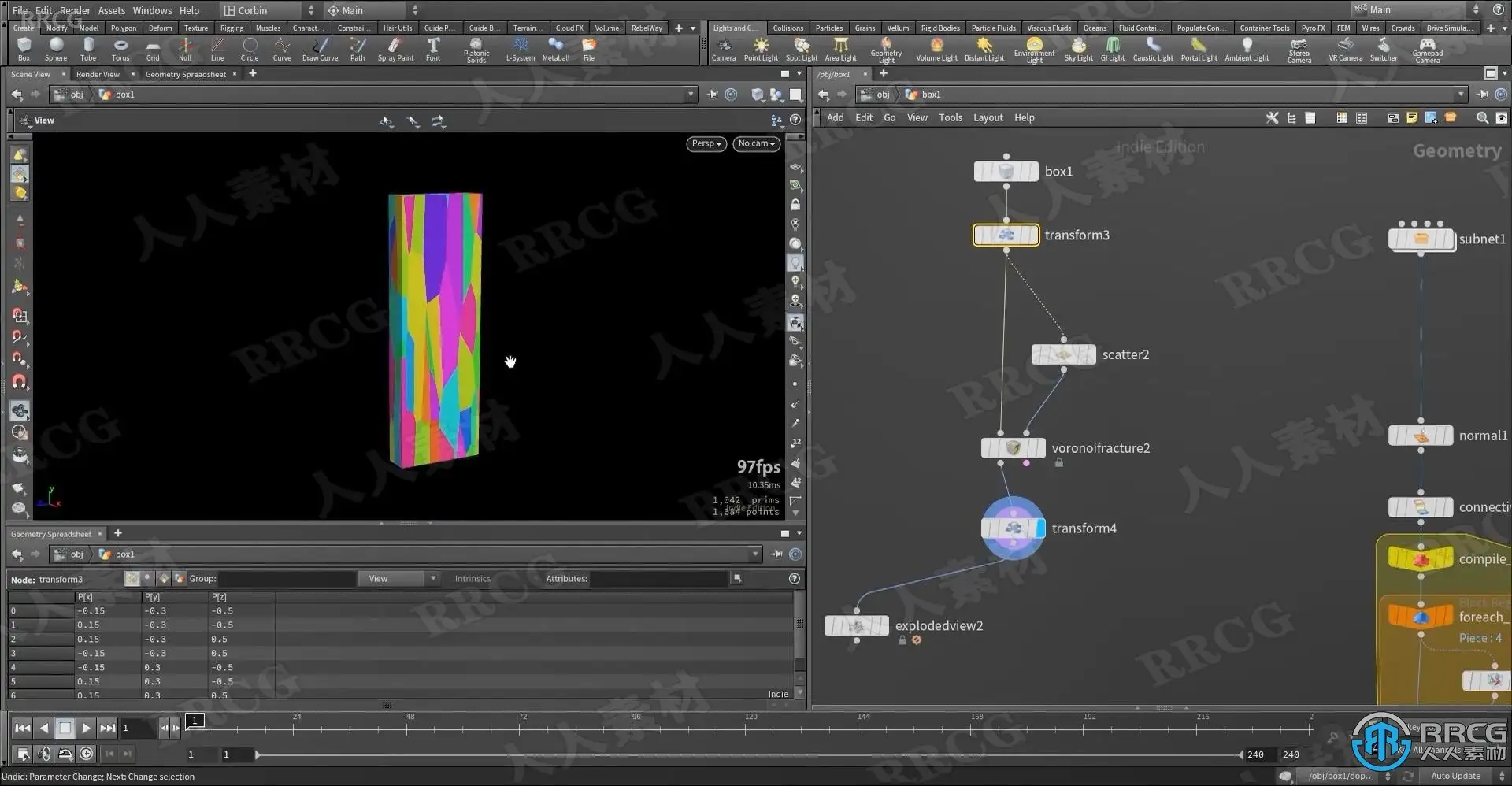Open the Main radial menu dropdown
1512x786 pixels.
click(372, 10)
